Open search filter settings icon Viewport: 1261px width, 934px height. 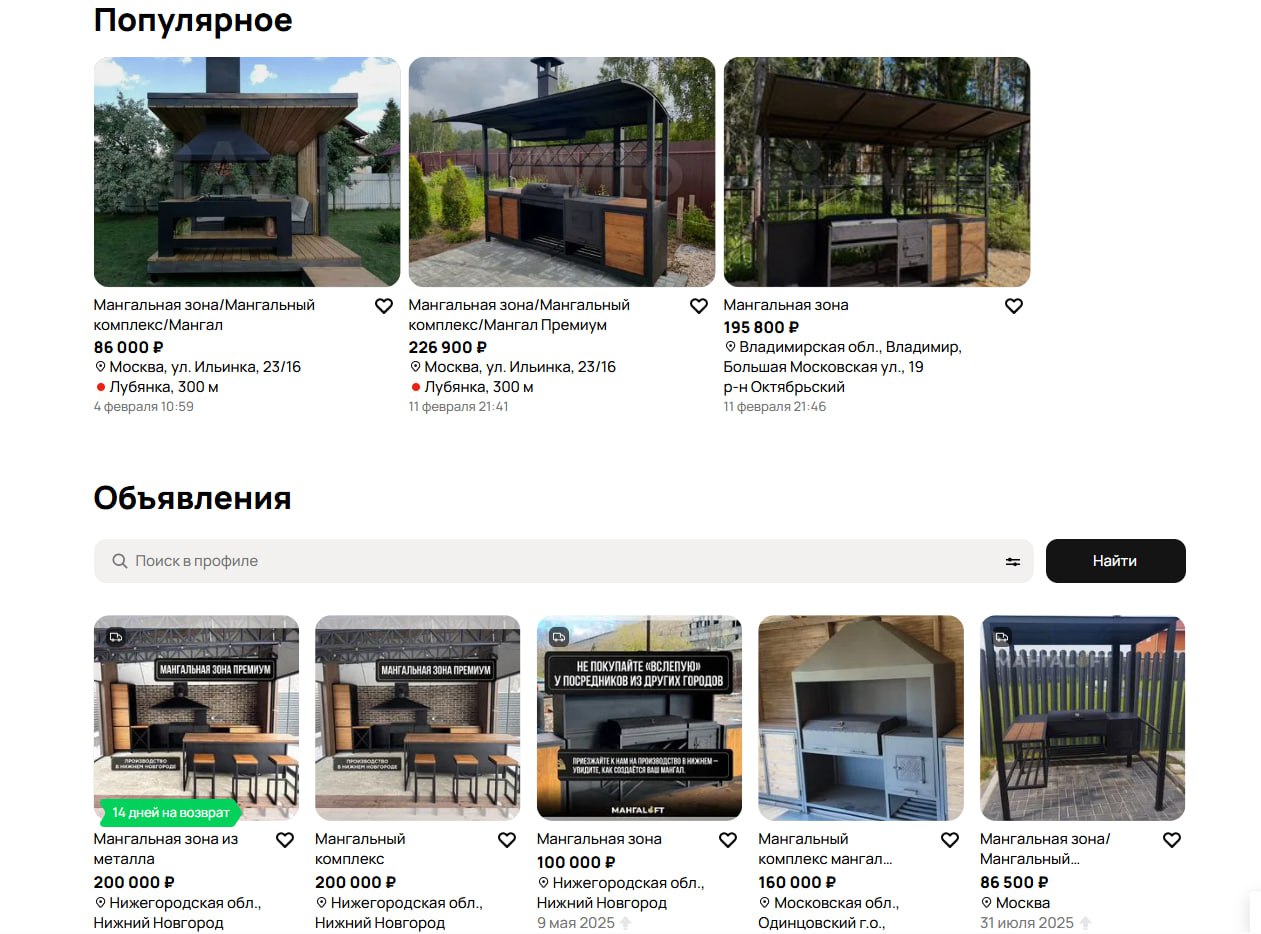point(1013,562)
